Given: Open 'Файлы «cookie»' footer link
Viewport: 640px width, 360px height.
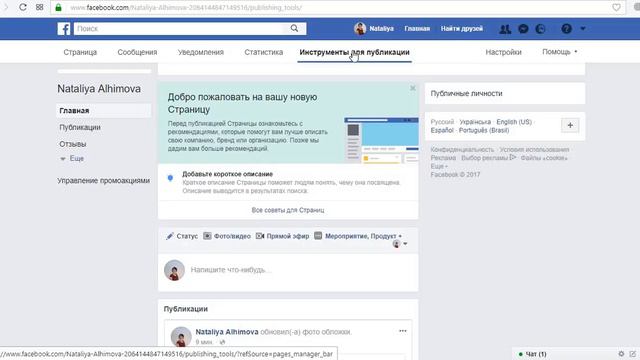Looking at the screenshot, I should (544, 158).
